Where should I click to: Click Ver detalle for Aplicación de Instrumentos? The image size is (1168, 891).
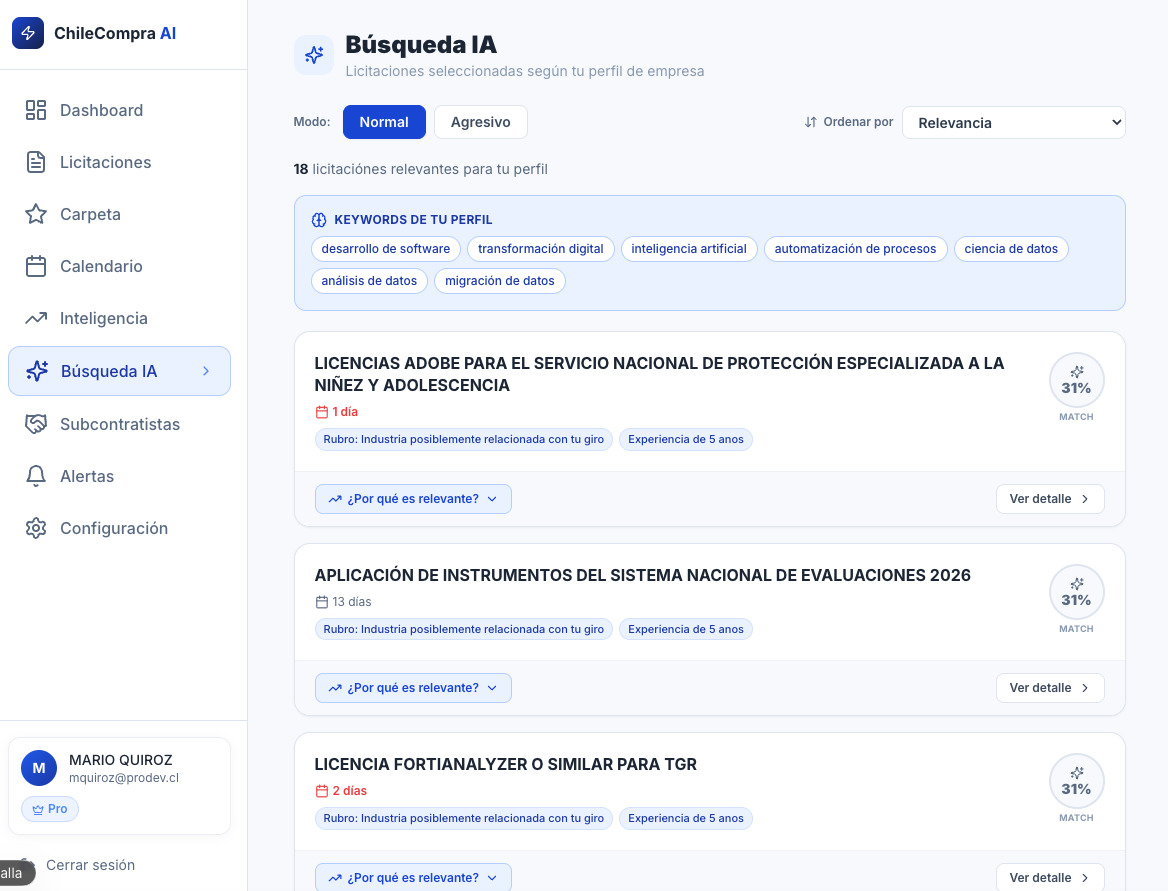point(1050,688)
